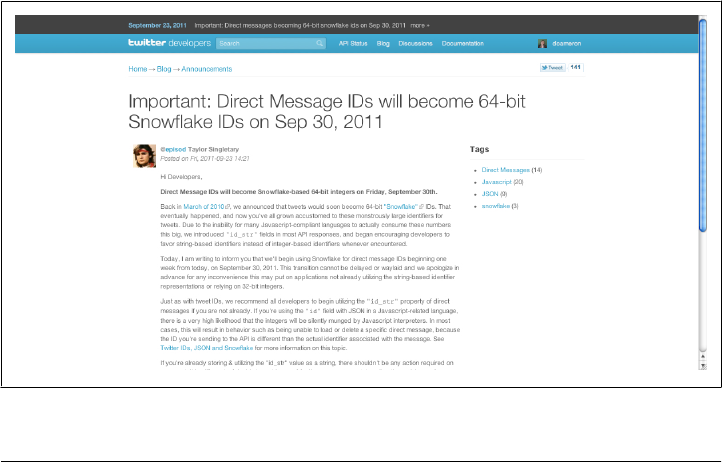Go to Blog in top navigation
This screenshot has width=722, height=462.
(x=383, y=43)
